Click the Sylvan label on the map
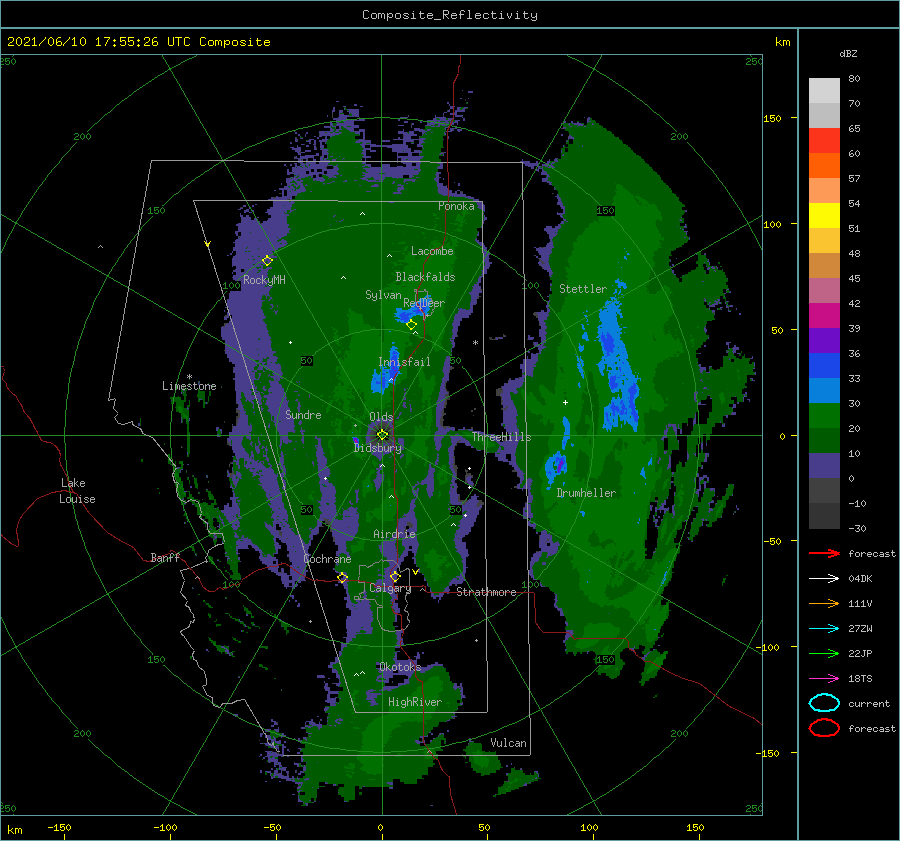This screenshot has height=841, width=900. coord(383,295)
